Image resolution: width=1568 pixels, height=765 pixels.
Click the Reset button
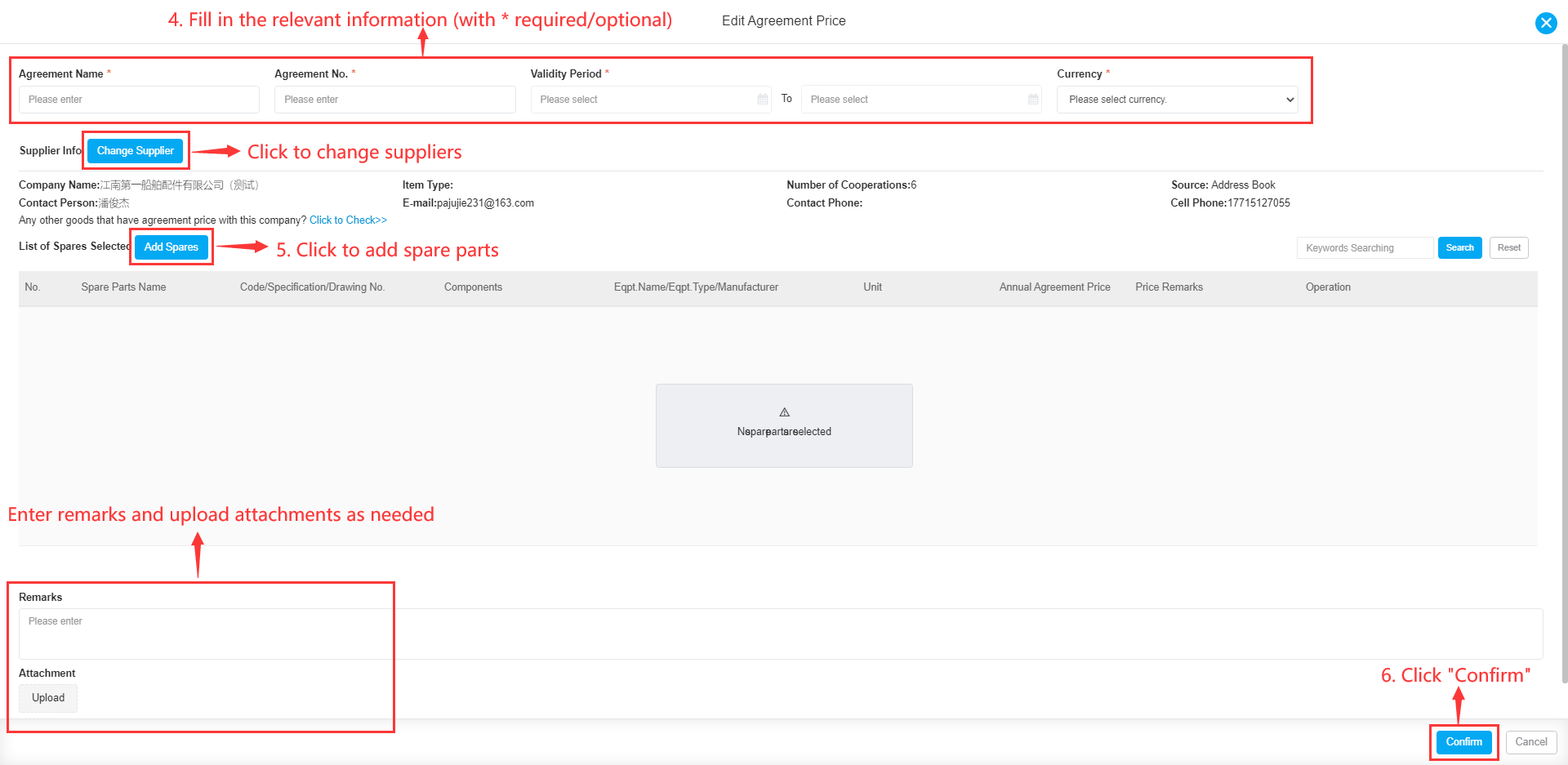[x=1508, y=248]
